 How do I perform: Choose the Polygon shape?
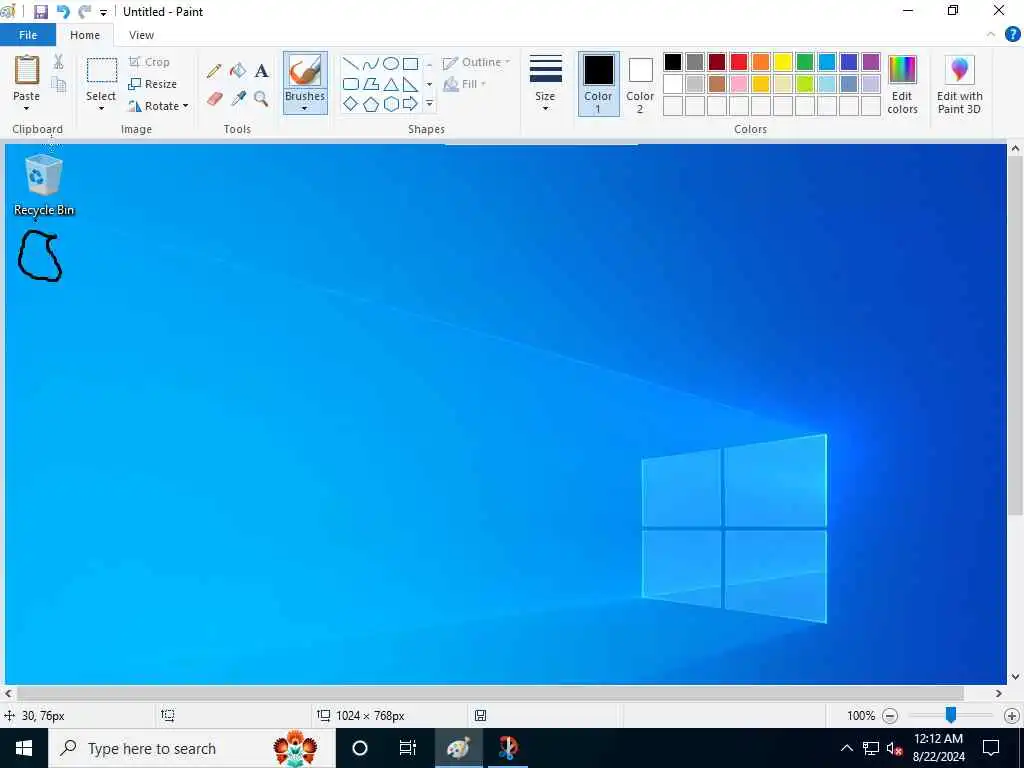tap(371, 84)
